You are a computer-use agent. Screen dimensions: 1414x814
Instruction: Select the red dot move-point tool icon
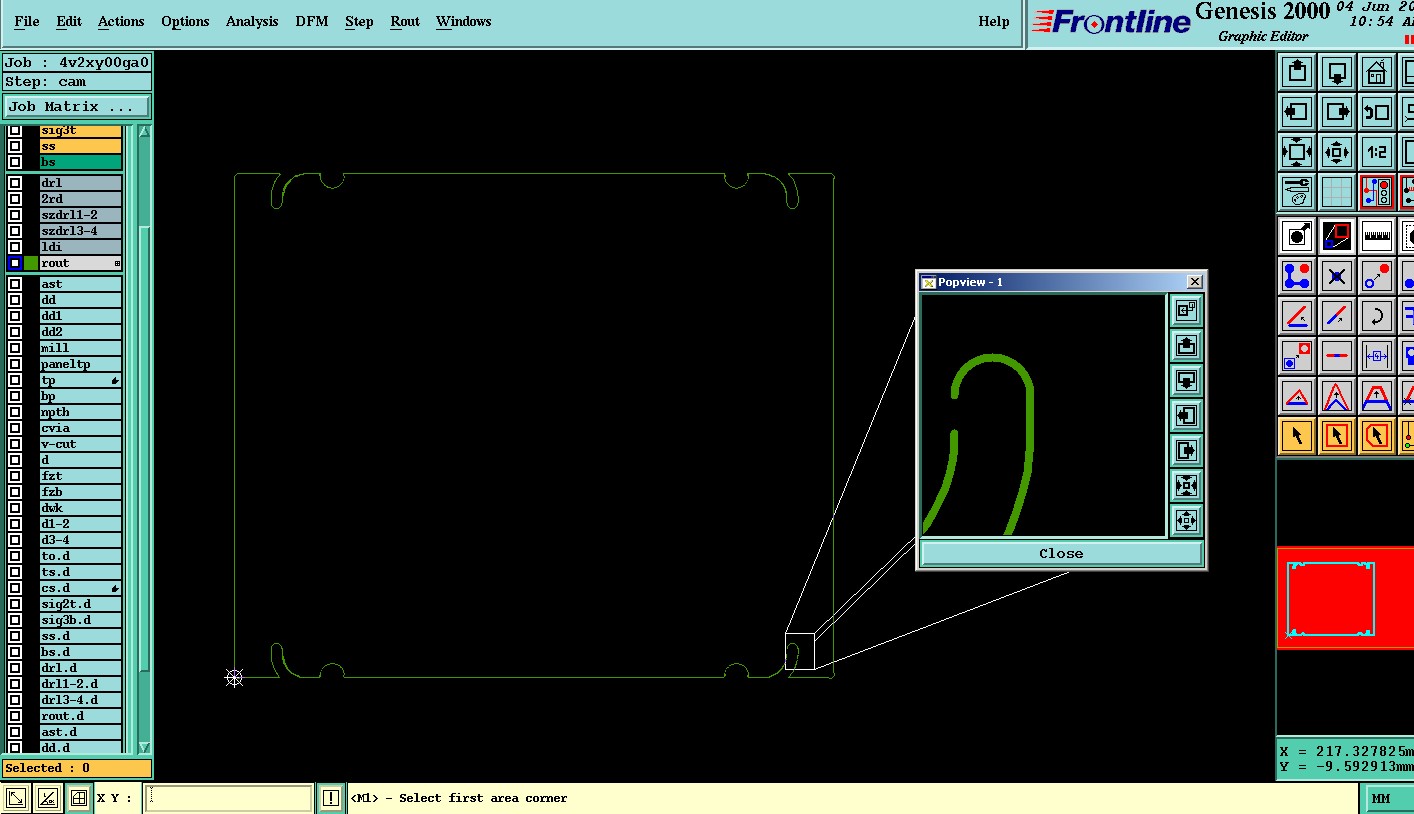(1377, 276)
